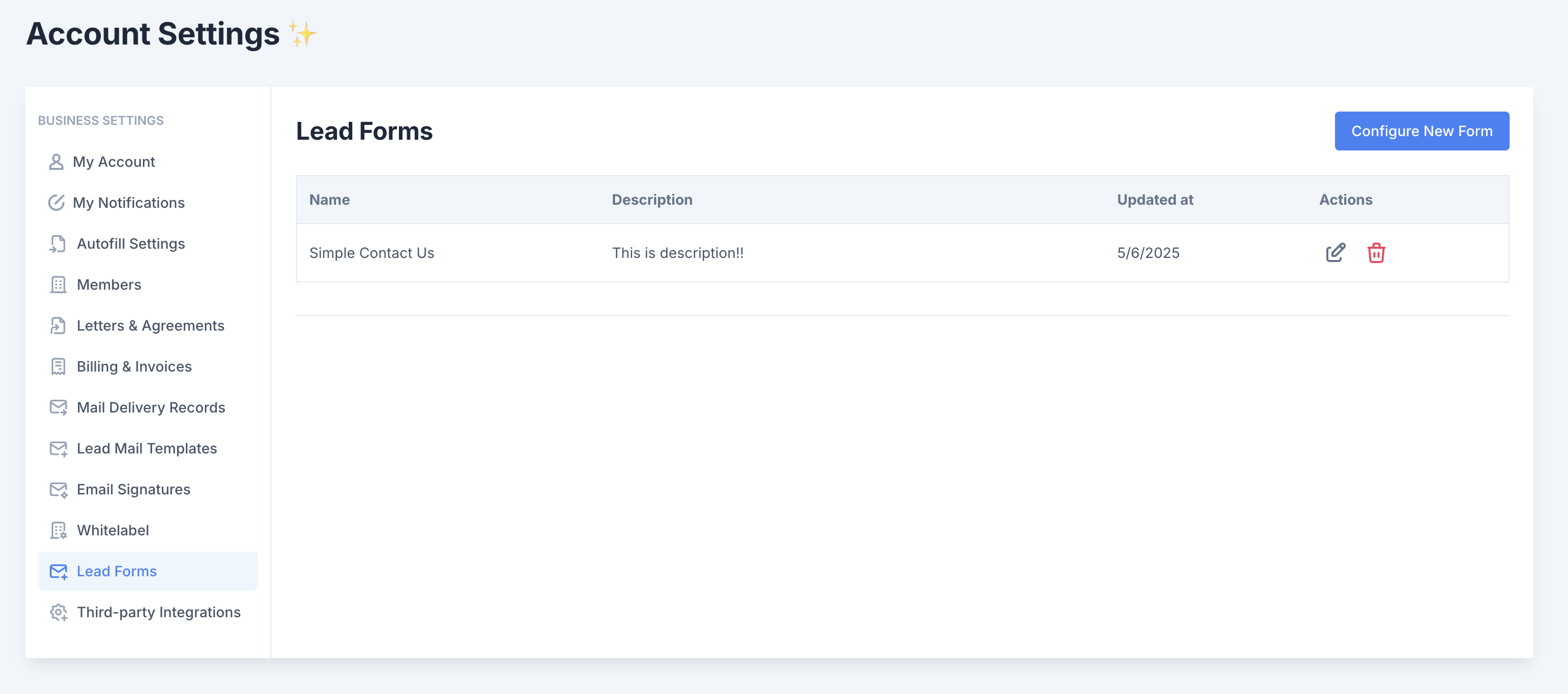Click the Name column header
Image resolution: width=1568 pixels, height=694 pixels.
pos(329,200)
